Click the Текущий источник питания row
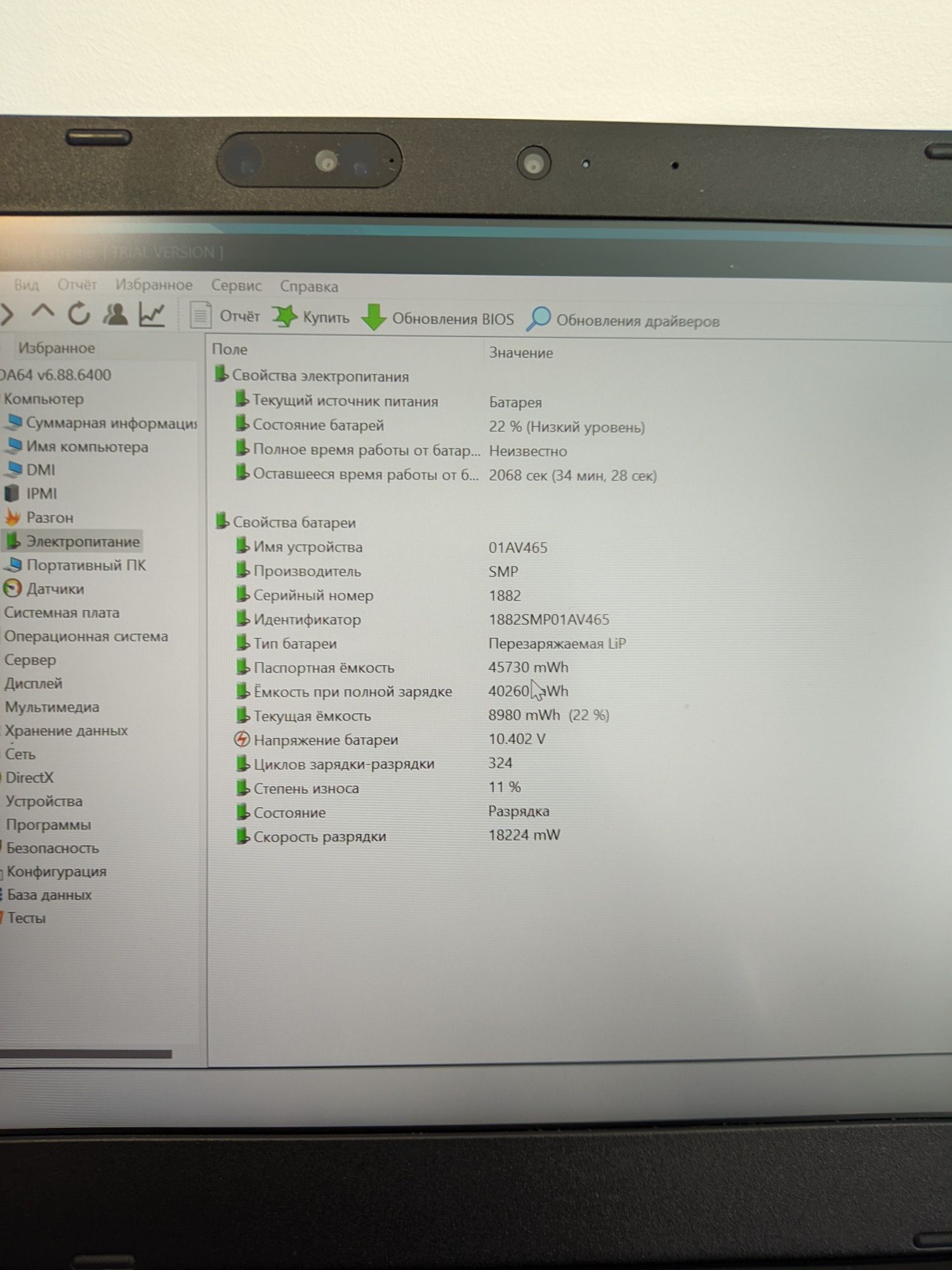952x1270 pixels. pyautogui.click(x=388, y=401)
